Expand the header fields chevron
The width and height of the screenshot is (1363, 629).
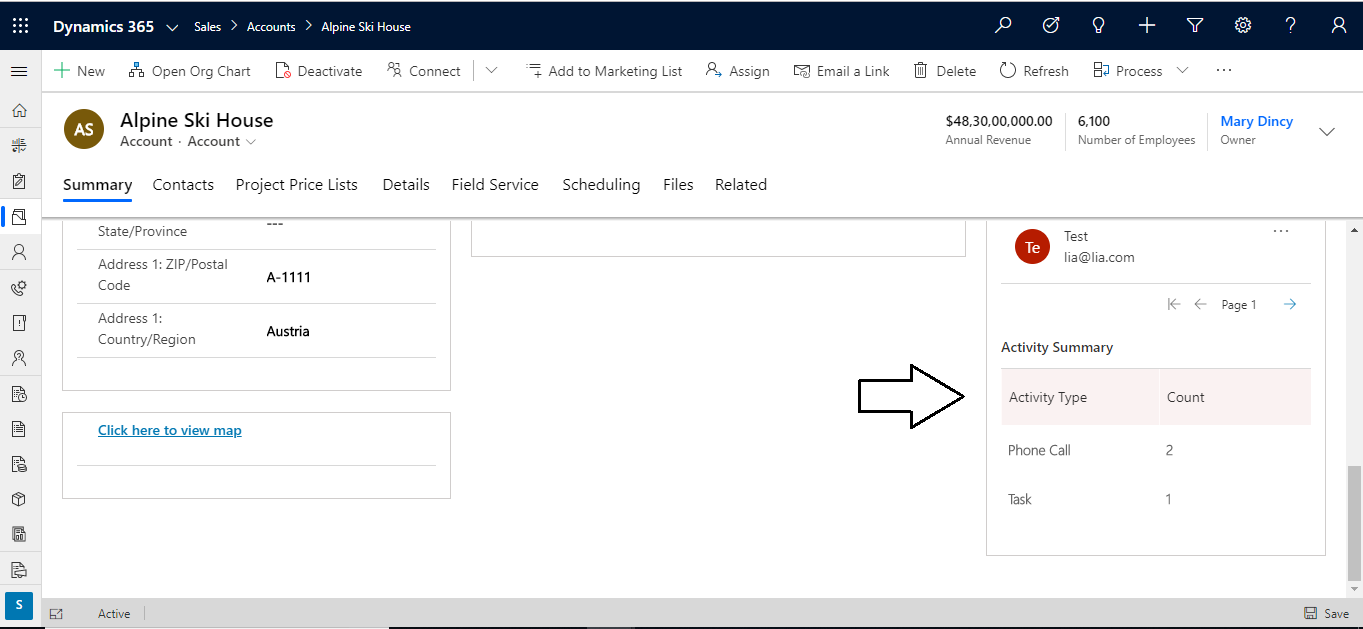pos(1327,131)
